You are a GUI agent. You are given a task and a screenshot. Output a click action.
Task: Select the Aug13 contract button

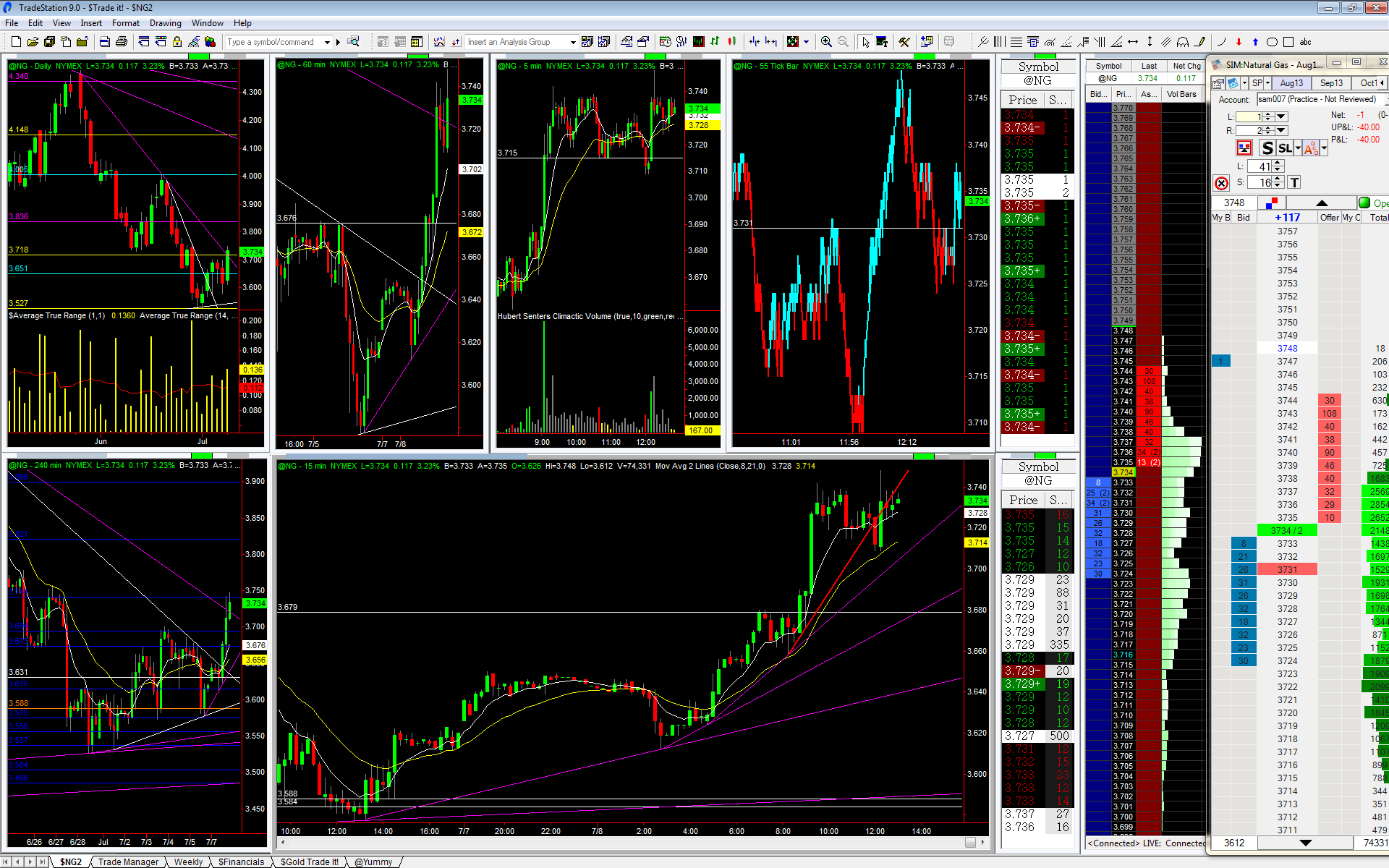1291,83
